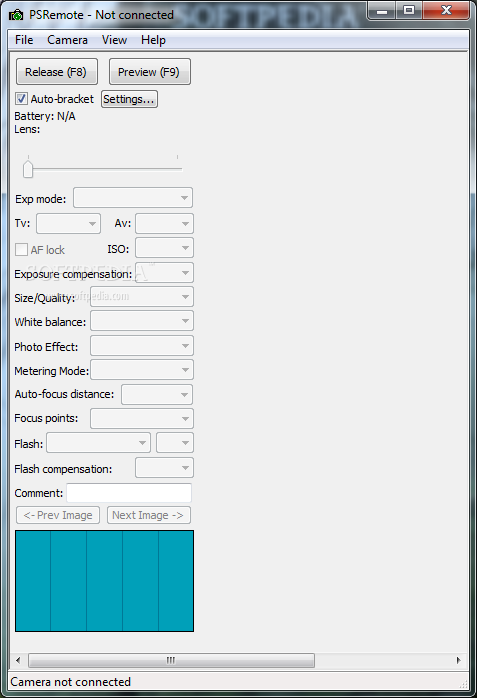
Task: Expand the Size/Quality dropdown
Action: click(142, 297)
